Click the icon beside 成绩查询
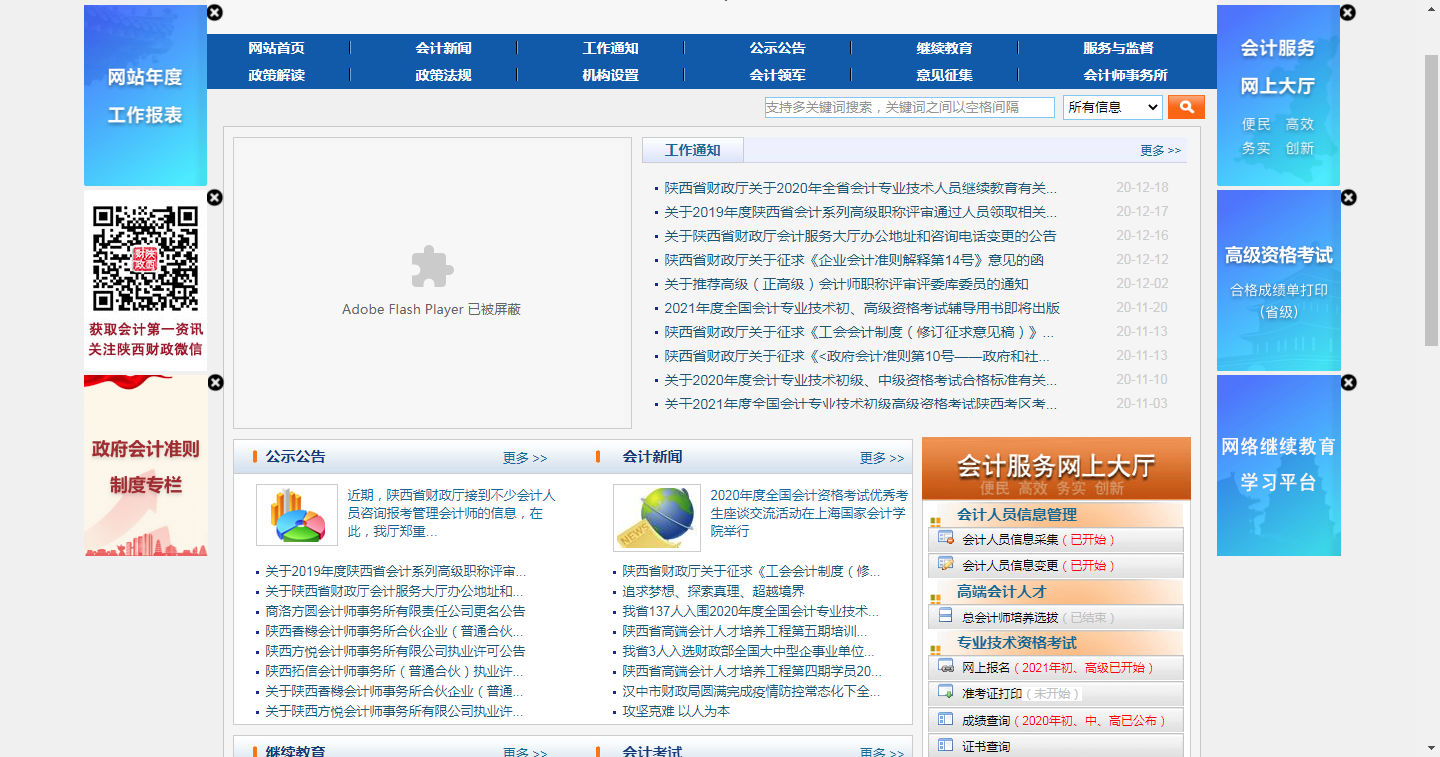This screenshot has width=1440, height=757. [945, 719]
